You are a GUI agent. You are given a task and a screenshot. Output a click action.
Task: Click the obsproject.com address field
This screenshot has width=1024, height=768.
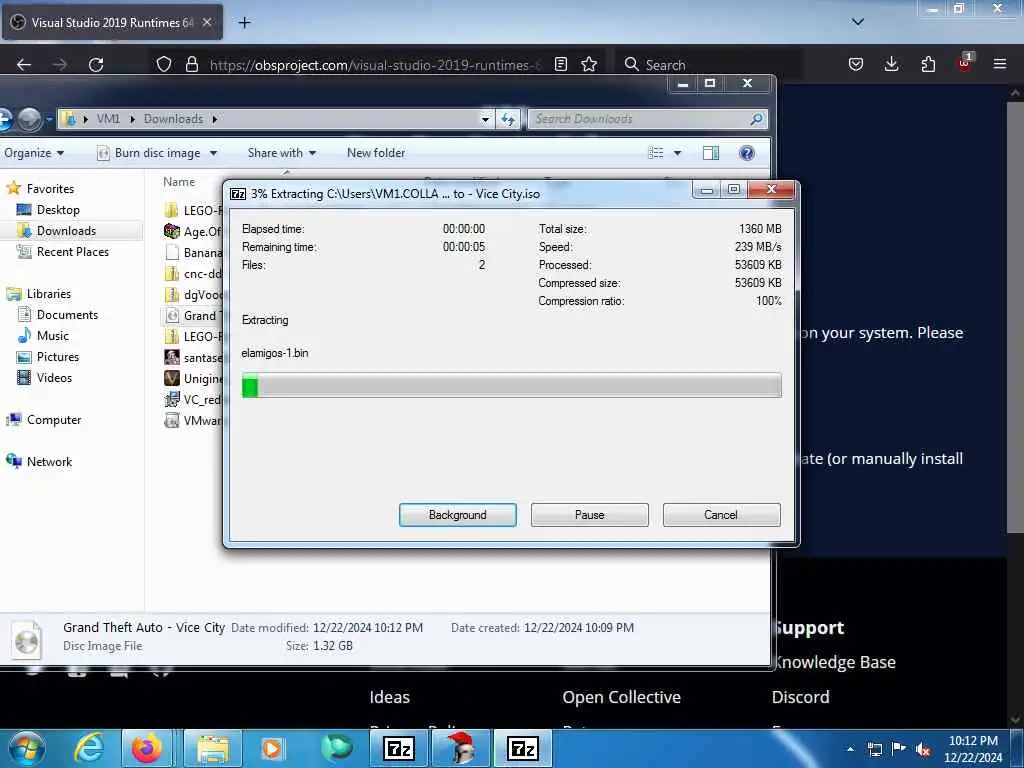point(375,65)
